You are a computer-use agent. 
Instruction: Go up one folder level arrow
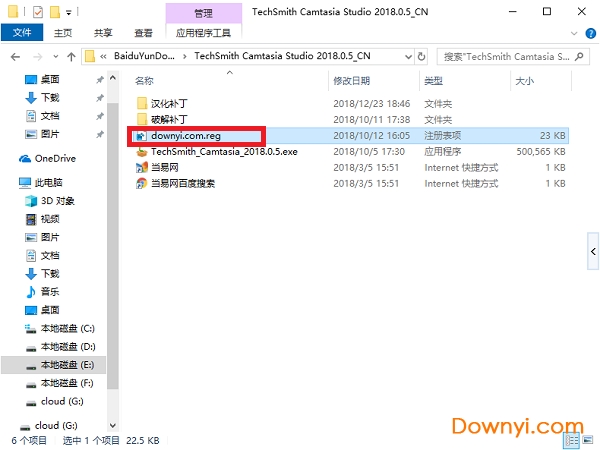pos(71,57)
